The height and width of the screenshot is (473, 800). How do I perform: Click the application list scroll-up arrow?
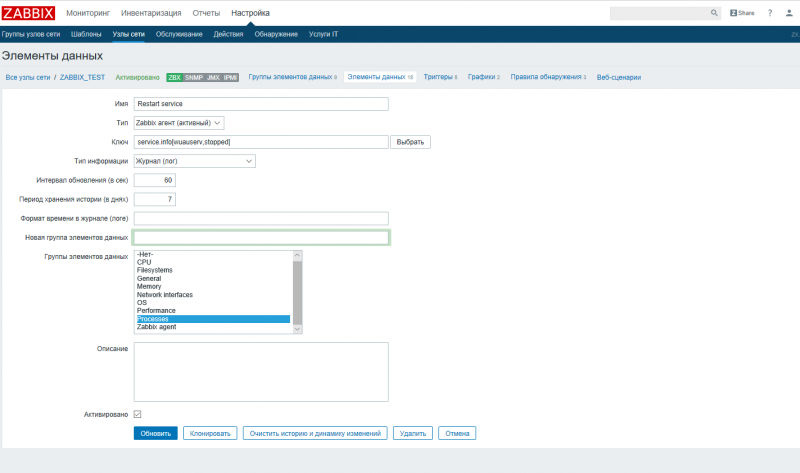297,255
